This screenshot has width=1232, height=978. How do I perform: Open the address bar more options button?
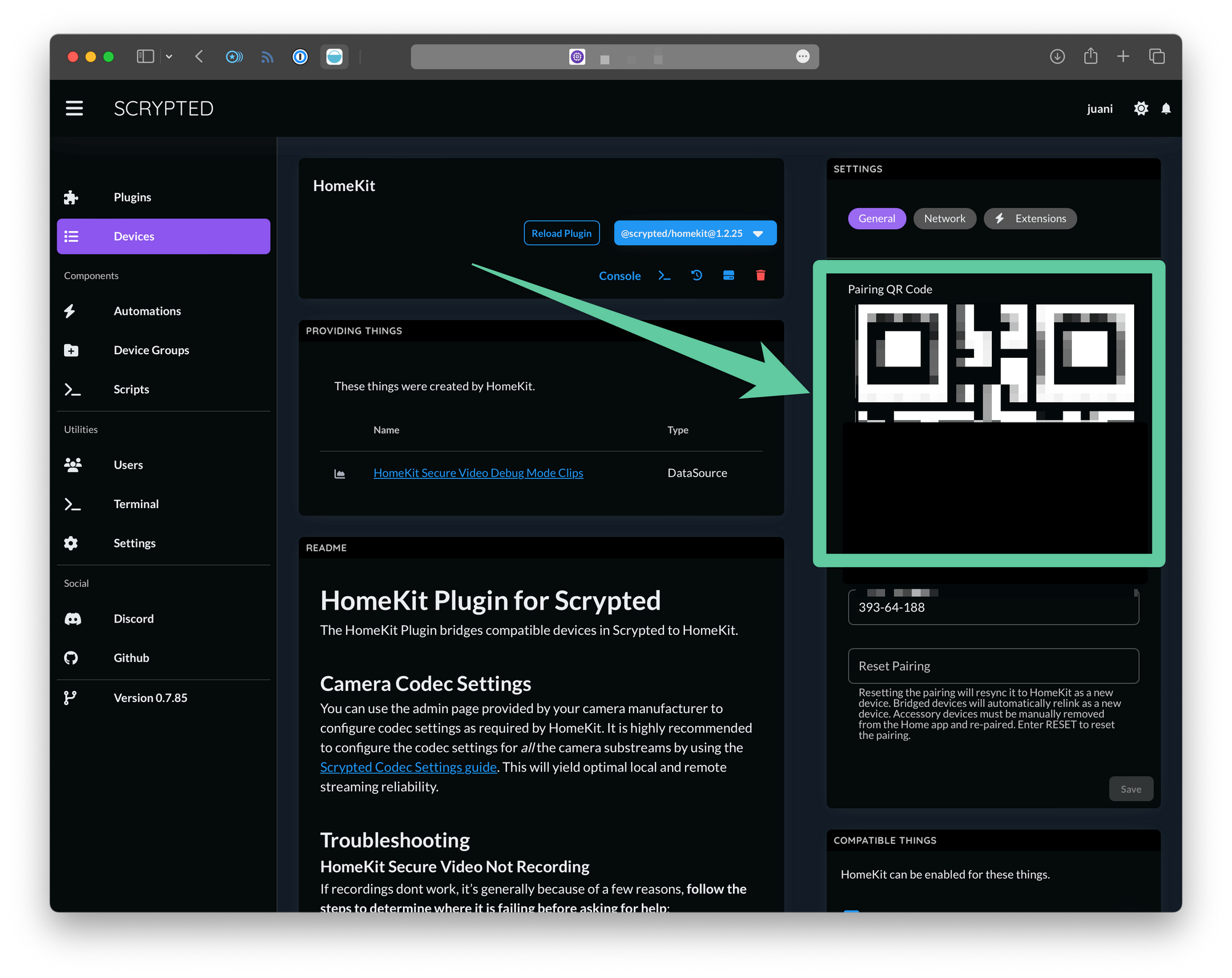[x=803, y=57]
